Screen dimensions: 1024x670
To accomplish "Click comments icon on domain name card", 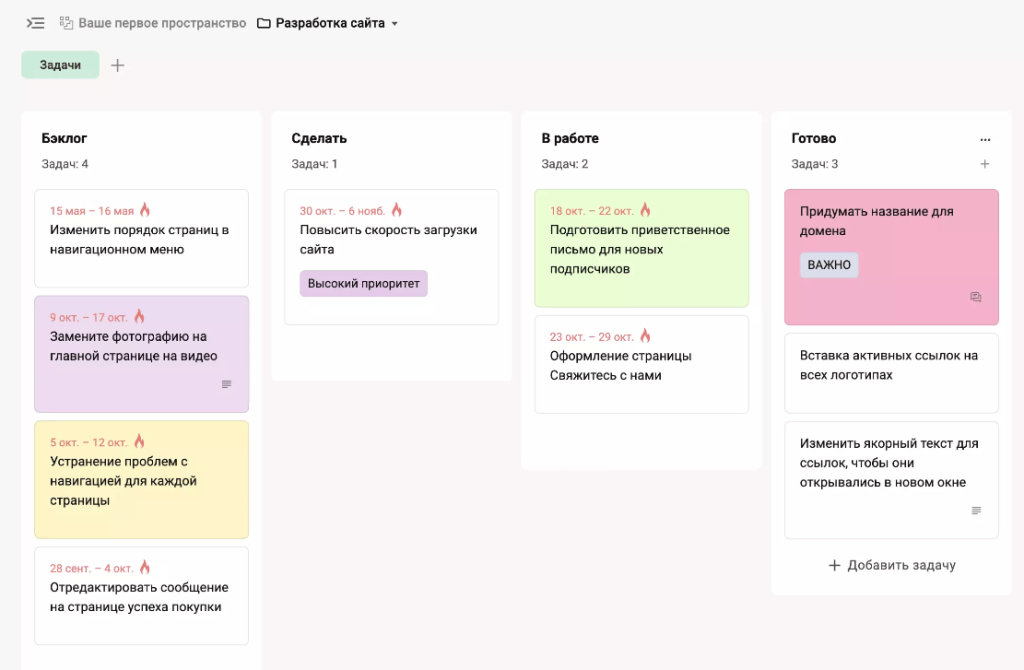I will point(976,297).
